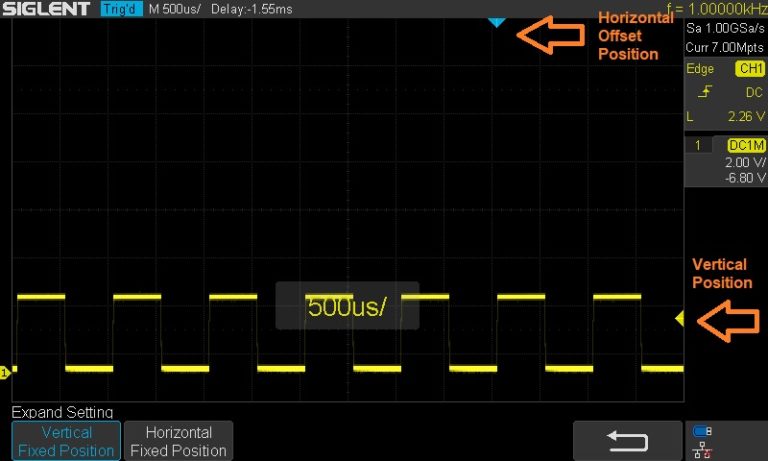Click the Expand Setting menu title
The image size is (768, 461).
pyautogui.click(x=62, y=412)
